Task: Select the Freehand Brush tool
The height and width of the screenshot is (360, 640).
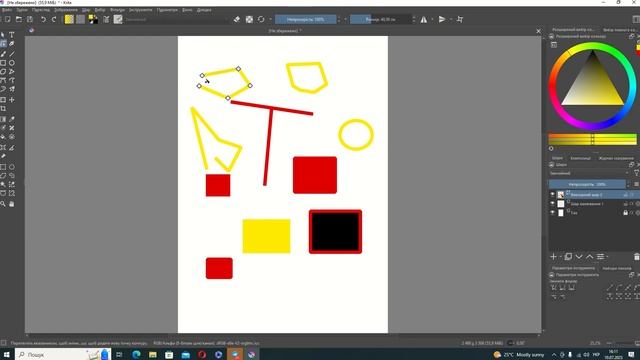Action: pos(3,54)
